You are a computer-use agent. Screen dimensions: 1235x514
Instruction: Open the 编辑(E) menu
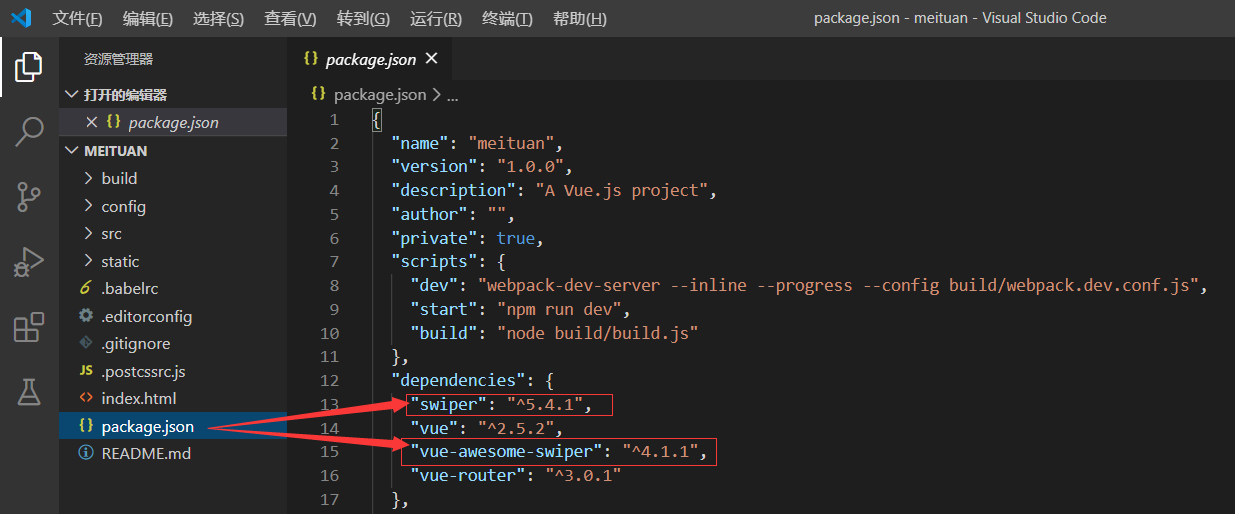pyautogui.click(x=148, y=19)
